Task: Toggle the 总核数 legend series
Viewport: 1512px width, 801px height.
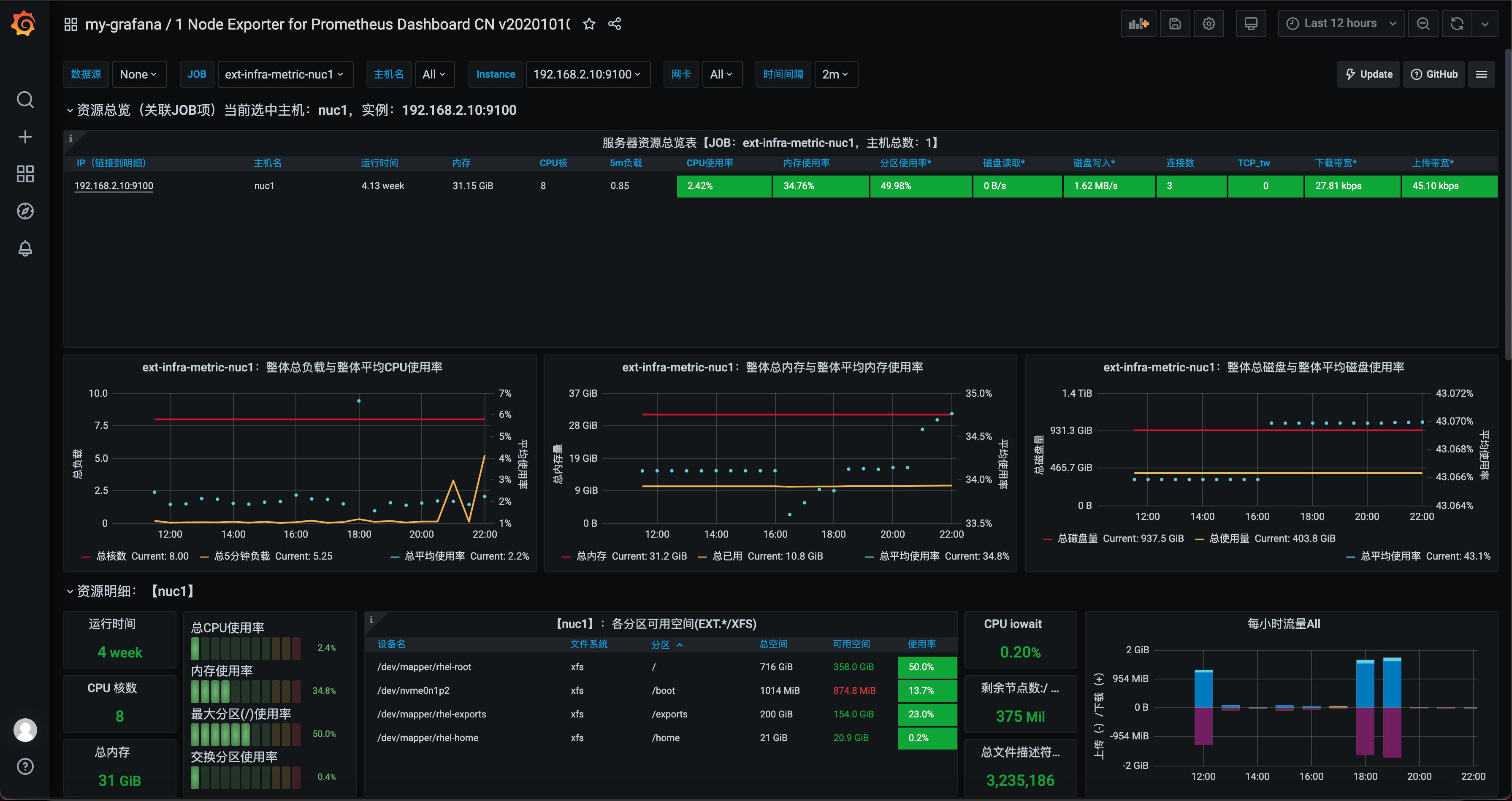Action: click(x=111, y=556)
